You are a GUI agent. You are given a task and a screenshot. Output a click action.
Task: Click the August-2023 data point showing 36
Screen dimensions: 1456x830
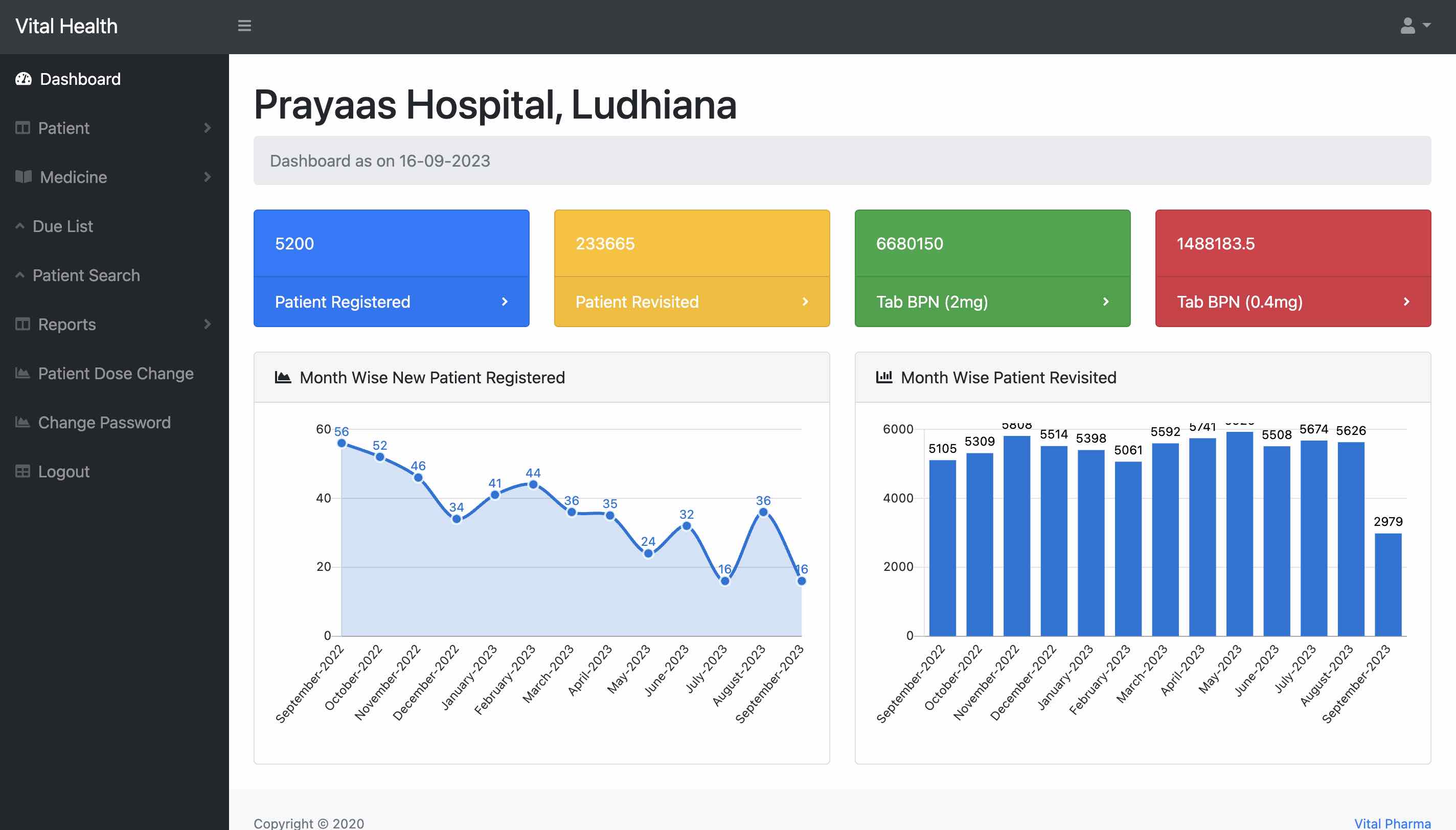(763, 512)
